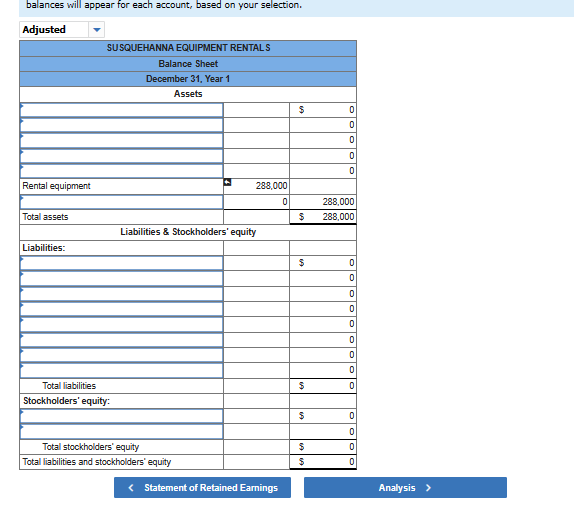Click the Stockholders' equity: section label
Screen dimensions: 574x526
pyautogui.click(x=66, y=401)
